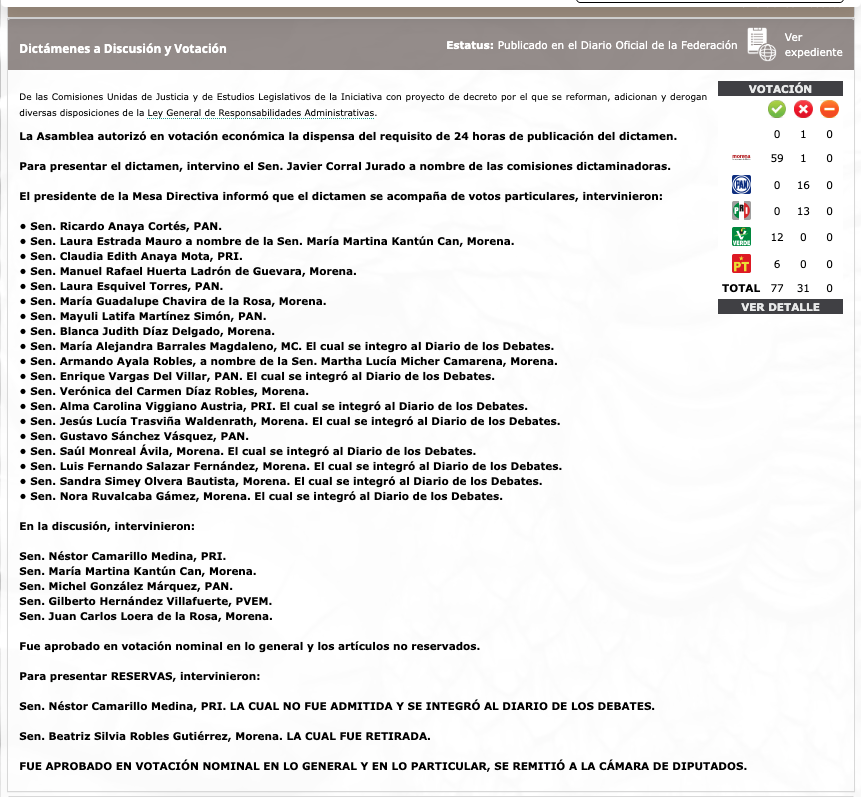Click the Para presentar RESERVAS heading
The width and height of the screenshot is (861, 797).
139,676
